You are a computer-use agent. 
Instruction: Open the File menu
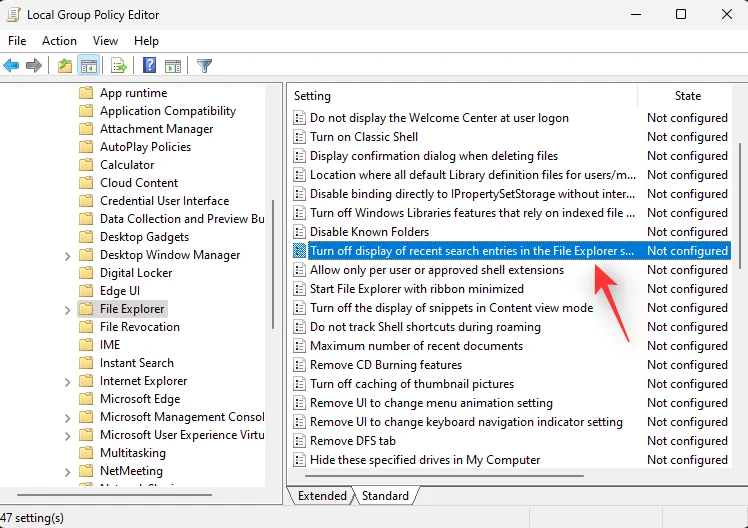tap(17, 41)
